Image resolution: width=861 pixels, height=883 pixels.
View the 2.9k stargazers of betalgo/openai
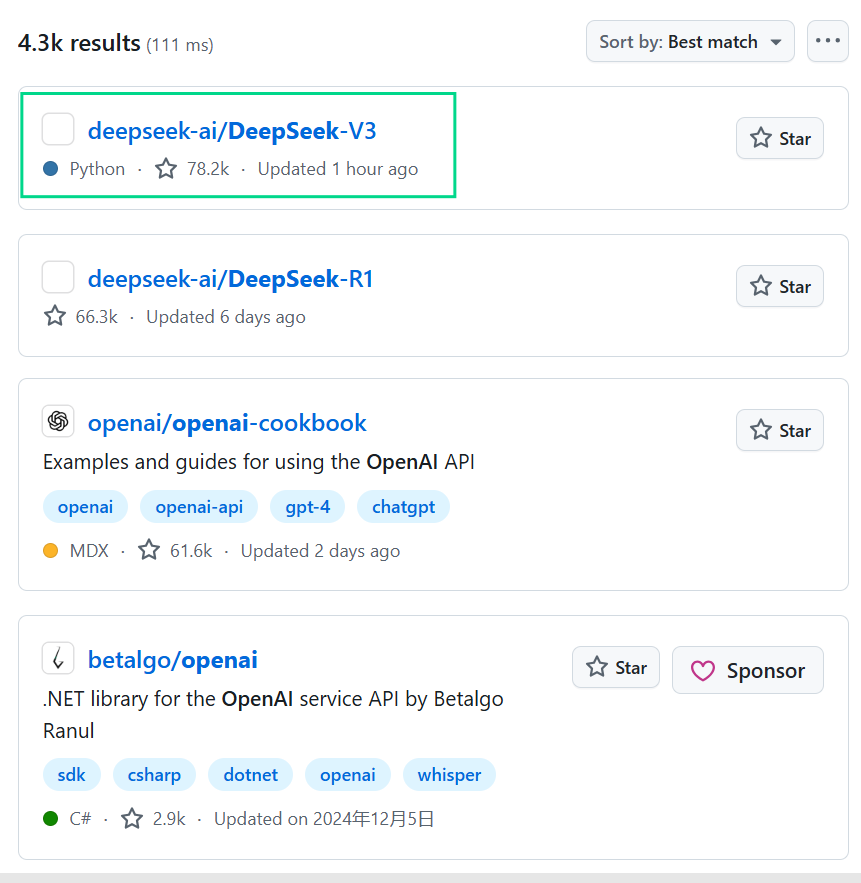pos(153,819)
